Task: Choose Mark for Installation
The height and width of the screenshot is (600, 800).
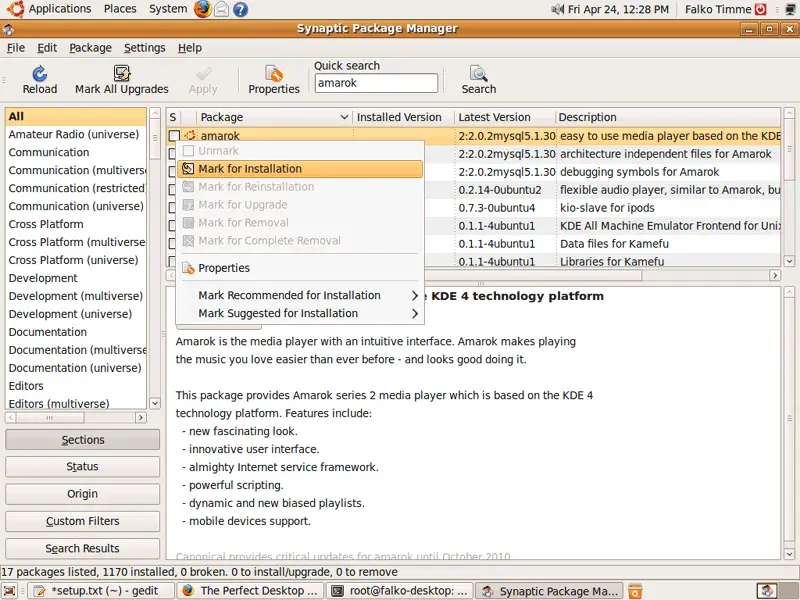Action: pyautogui.click(x=300, y=169)
